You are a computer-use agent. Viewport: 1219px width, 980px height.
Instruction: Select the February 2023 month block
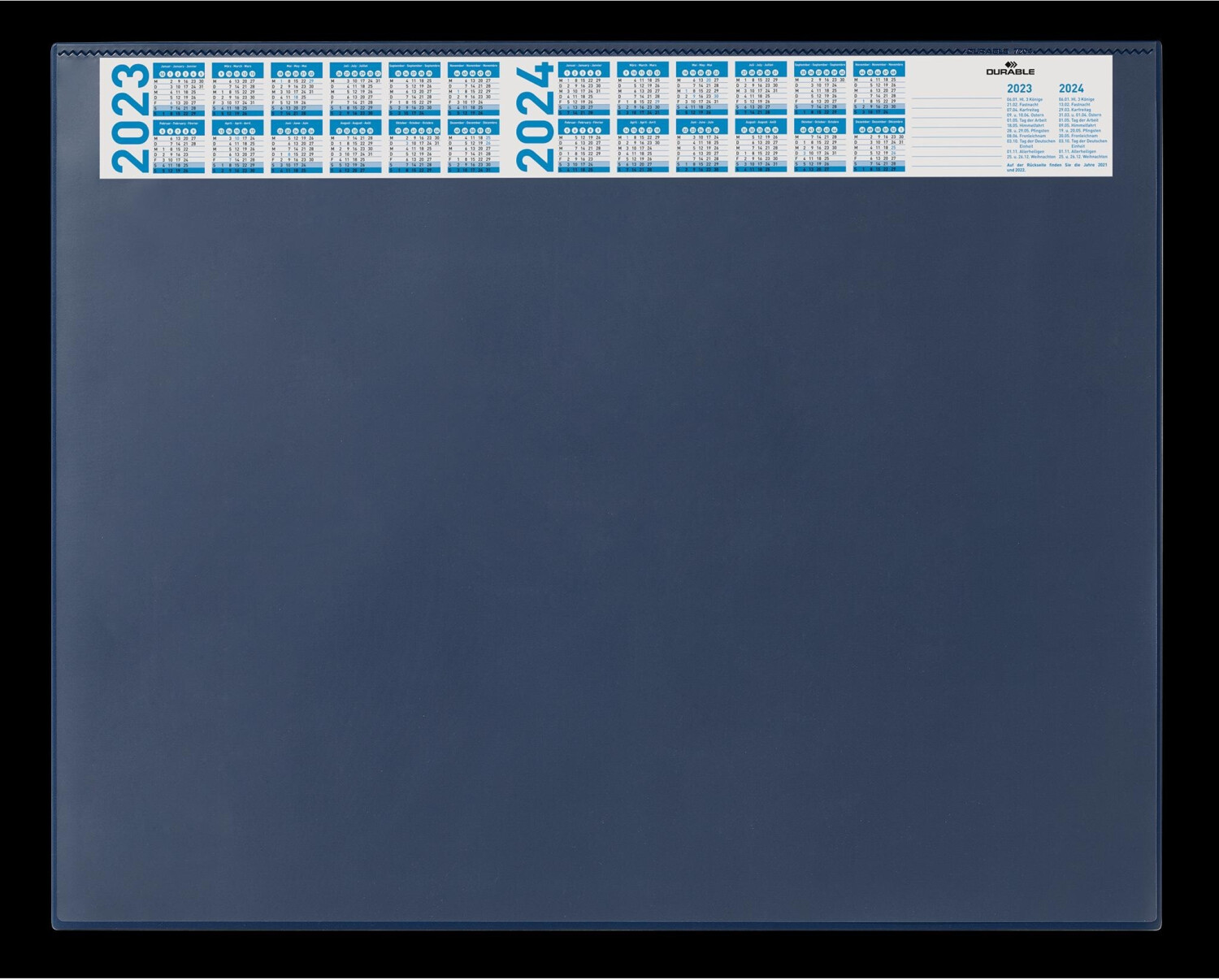[x=179, y=147]
